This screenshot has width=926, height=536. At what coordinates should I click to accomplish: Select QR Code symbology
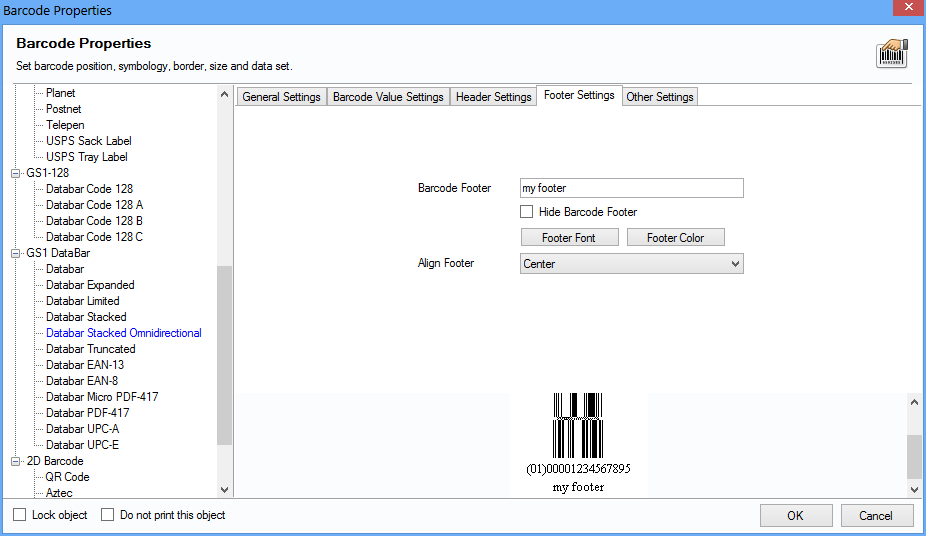67,477
